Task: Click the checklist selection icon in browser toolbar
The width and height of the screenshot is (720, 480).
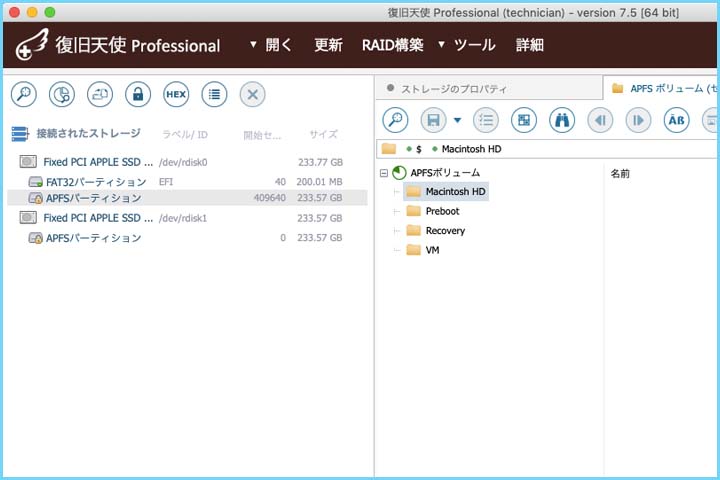Action: (485, 120)
